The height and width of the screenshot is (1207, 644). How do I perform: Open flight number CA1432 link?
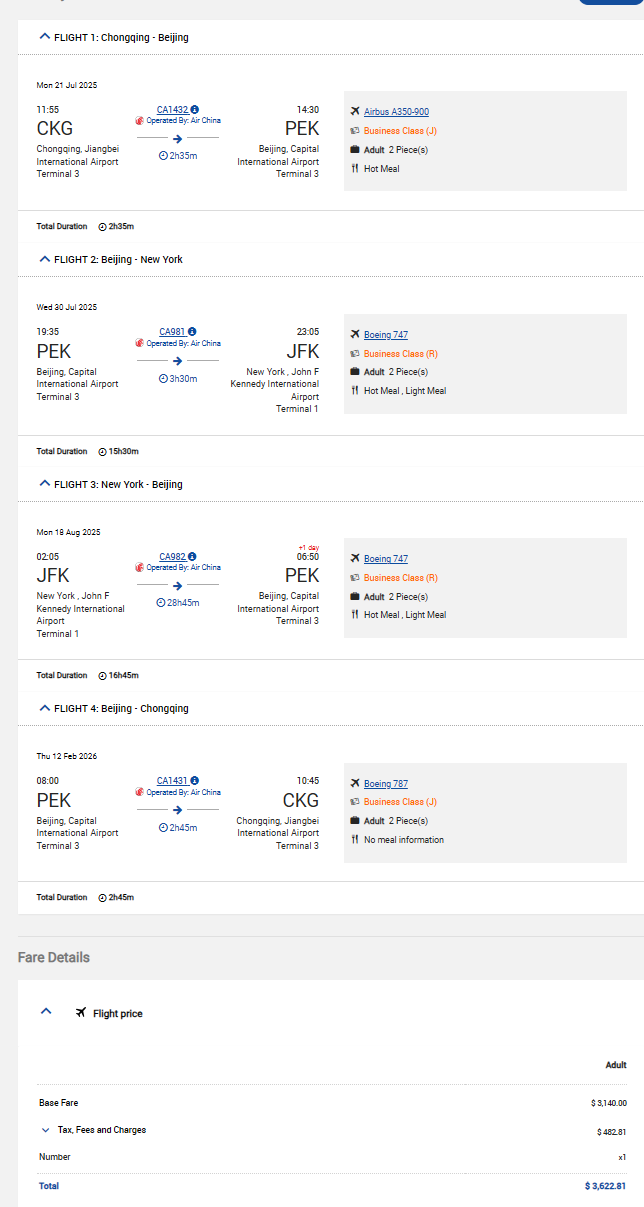[x=172, y=110]
